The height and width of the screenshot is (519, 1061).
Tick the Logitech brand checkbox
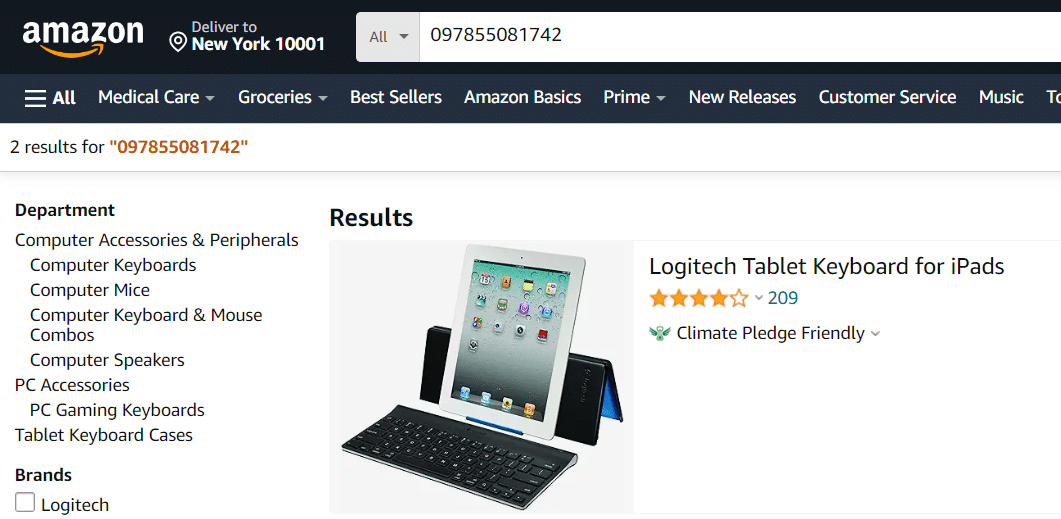point(25,502)
